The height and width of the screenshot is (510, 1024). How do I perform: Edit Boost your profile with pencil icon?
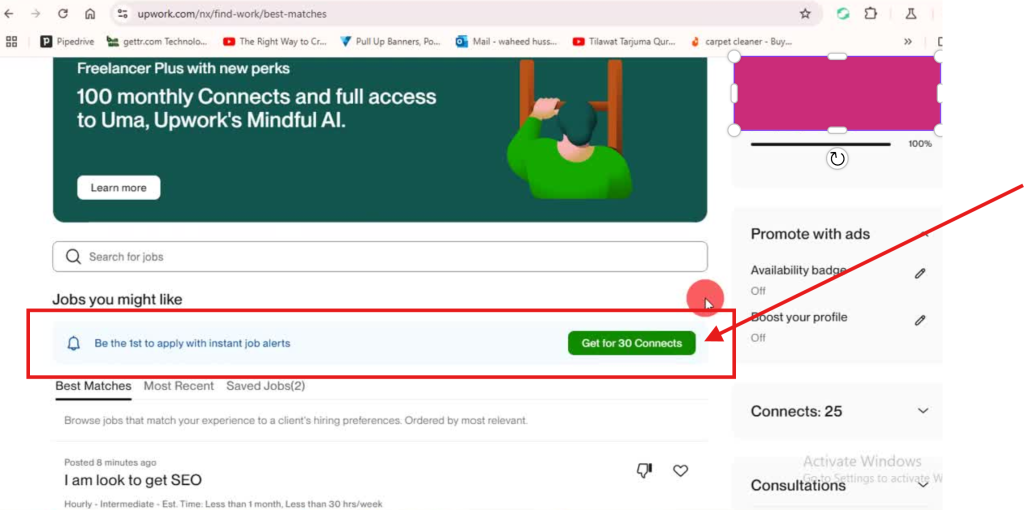(920, 320)
